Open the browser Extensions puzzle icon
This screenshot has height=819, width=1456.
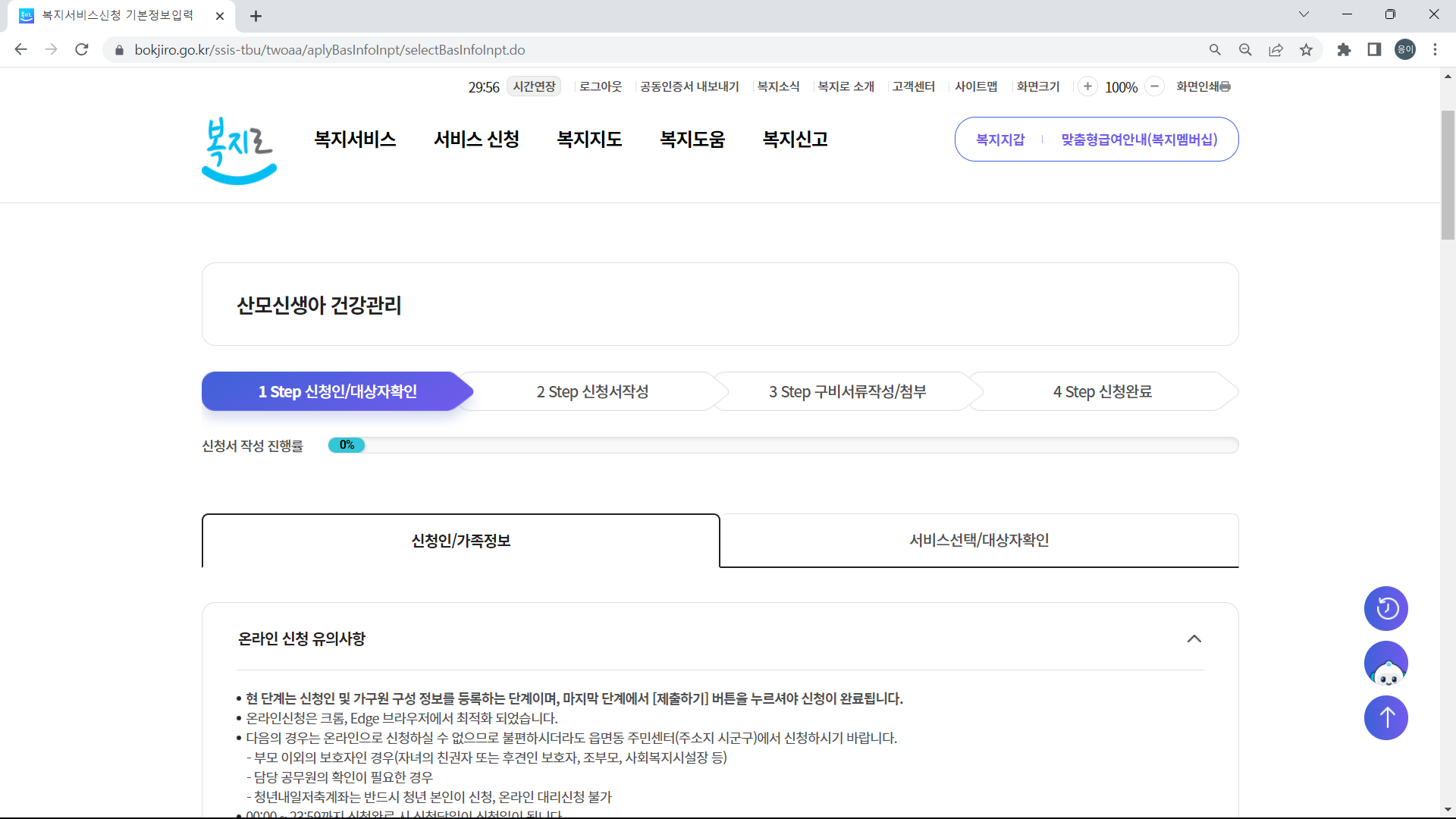pos(1344,49)
